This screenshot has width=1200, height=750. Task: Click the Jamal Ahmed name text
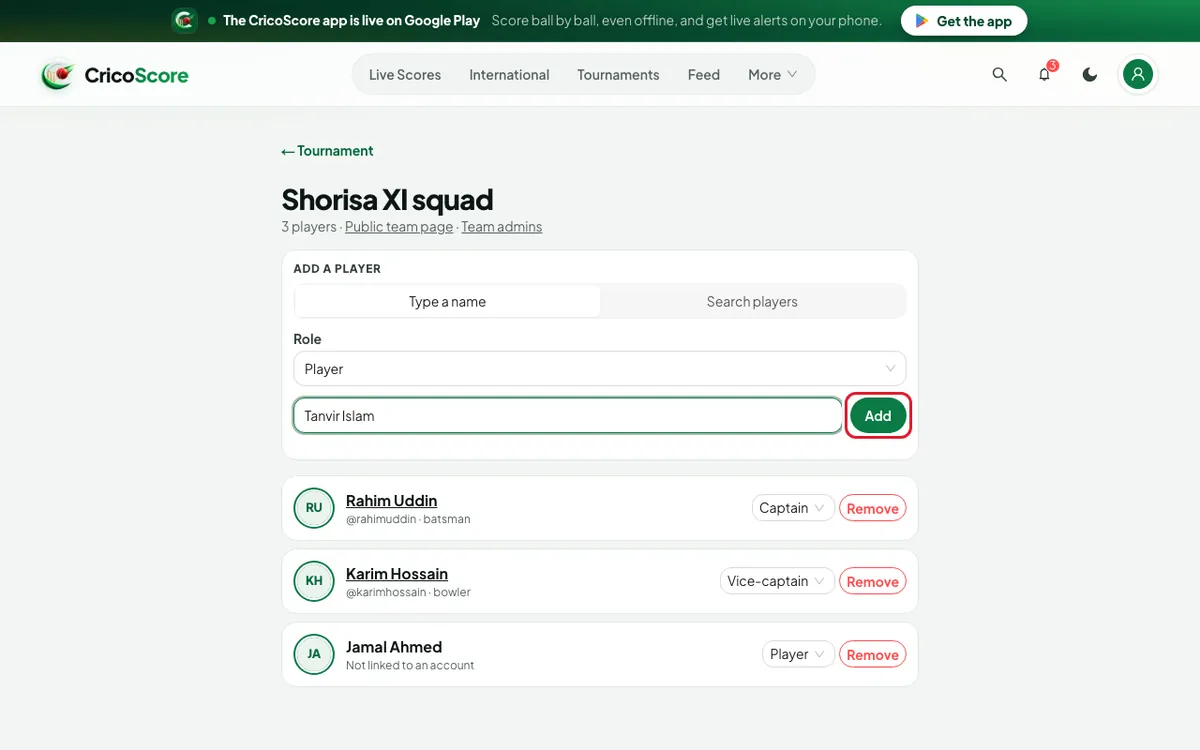tap(394, 647)
